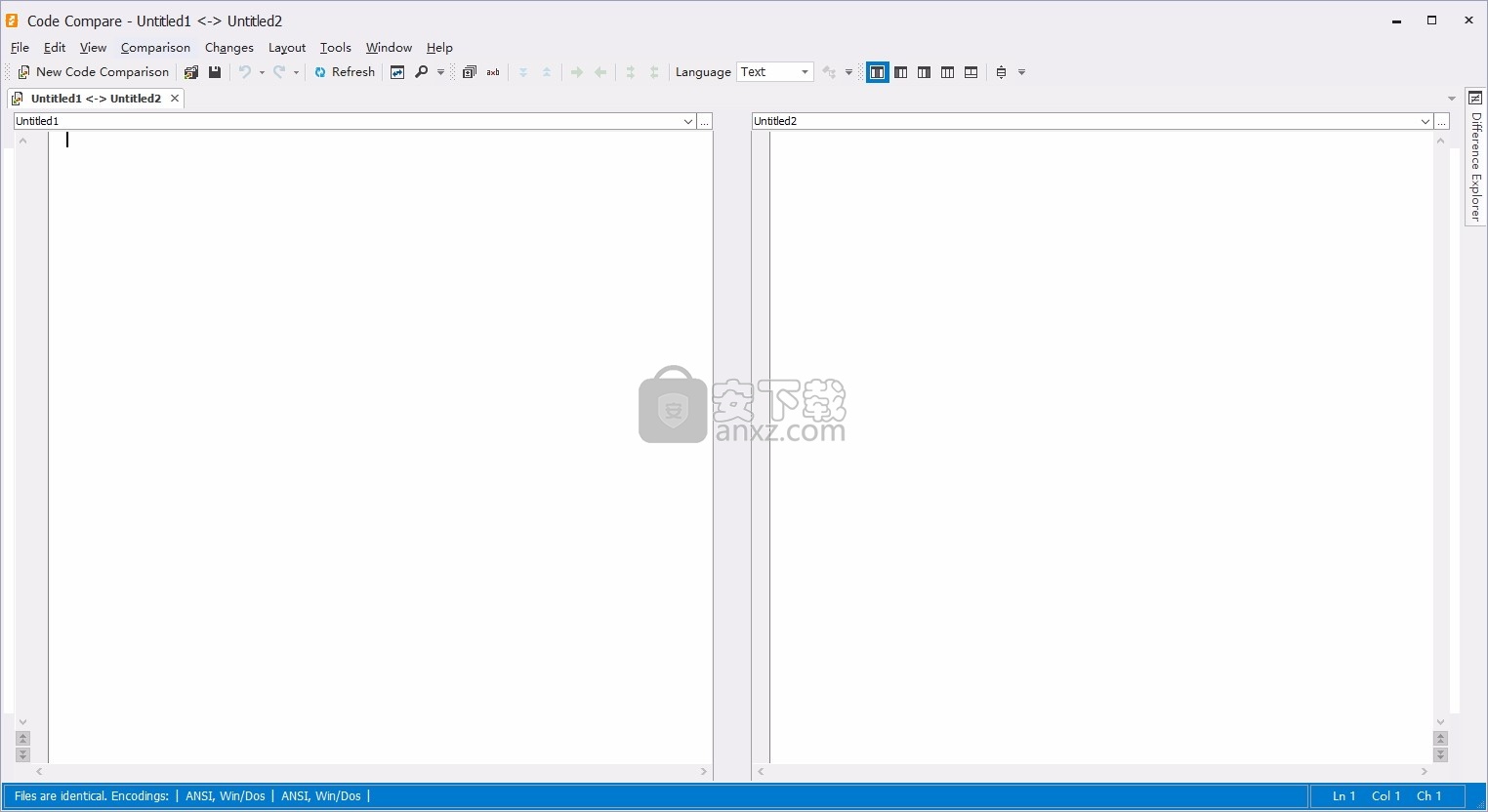Click the New Code Comparison button

coord(94,72)
